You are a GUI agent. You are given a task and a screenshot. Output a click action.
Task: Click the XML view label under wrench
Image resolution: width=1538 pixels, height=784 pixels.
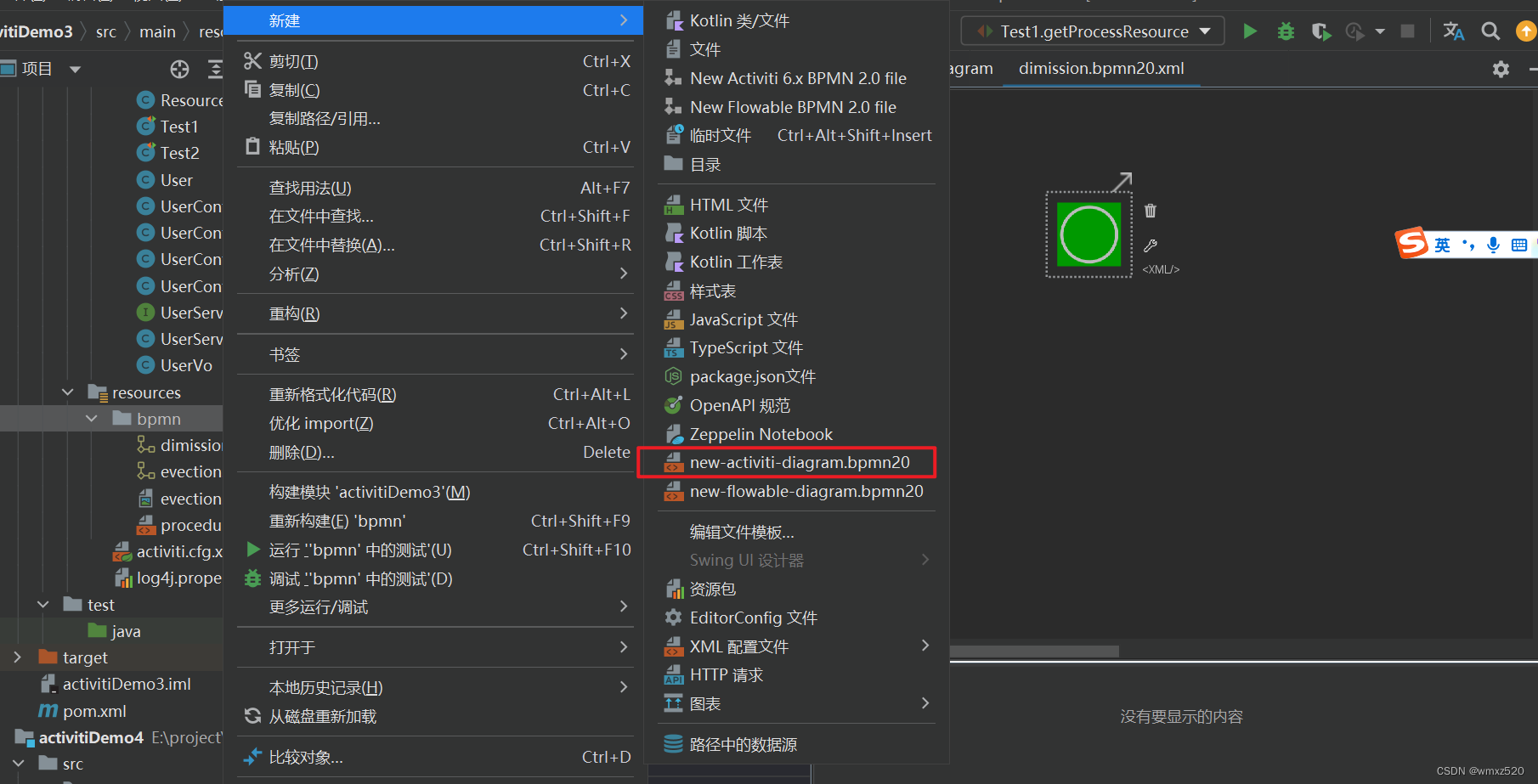click(x=1161, y=269)
